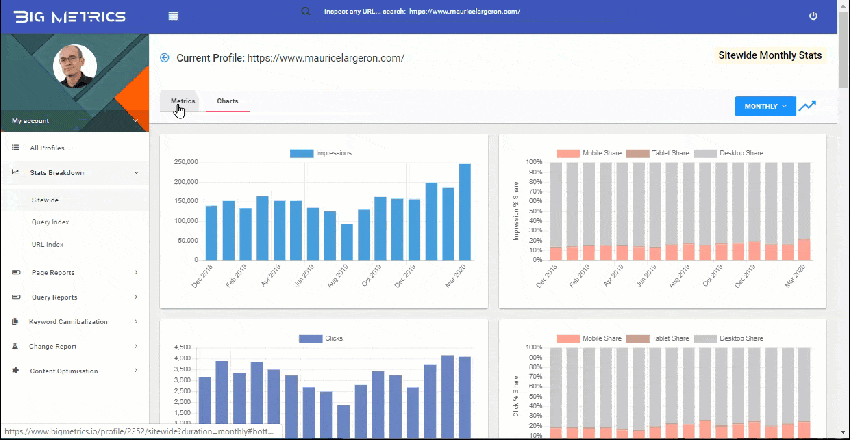Click the Change Report flask icon
Image resolution: width=850 pixels, height=440 pixels.
15,346
